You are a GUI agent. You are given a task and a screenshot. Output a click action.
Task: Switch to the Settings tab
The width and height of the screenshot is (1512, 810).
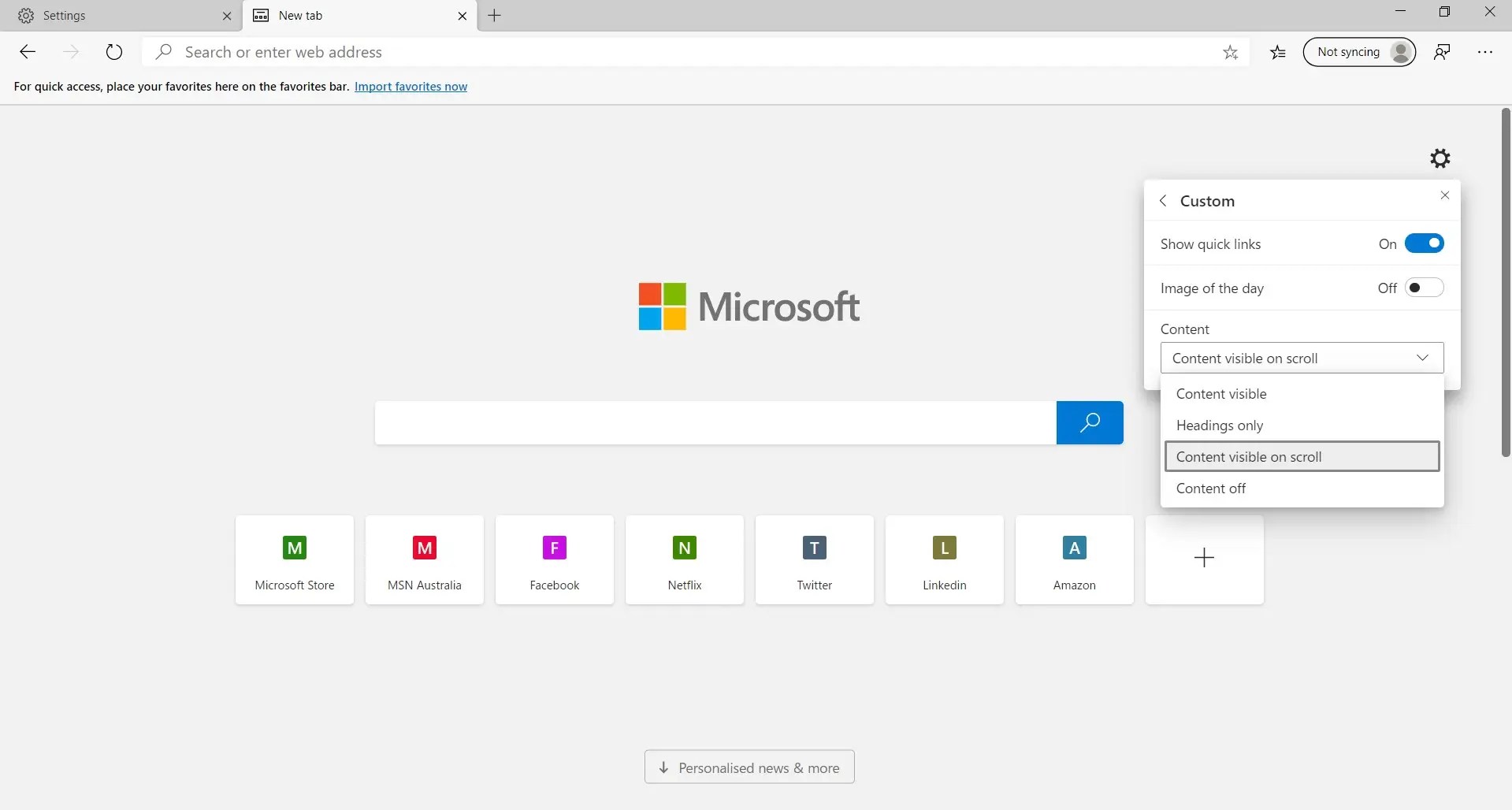click(122, 16)
